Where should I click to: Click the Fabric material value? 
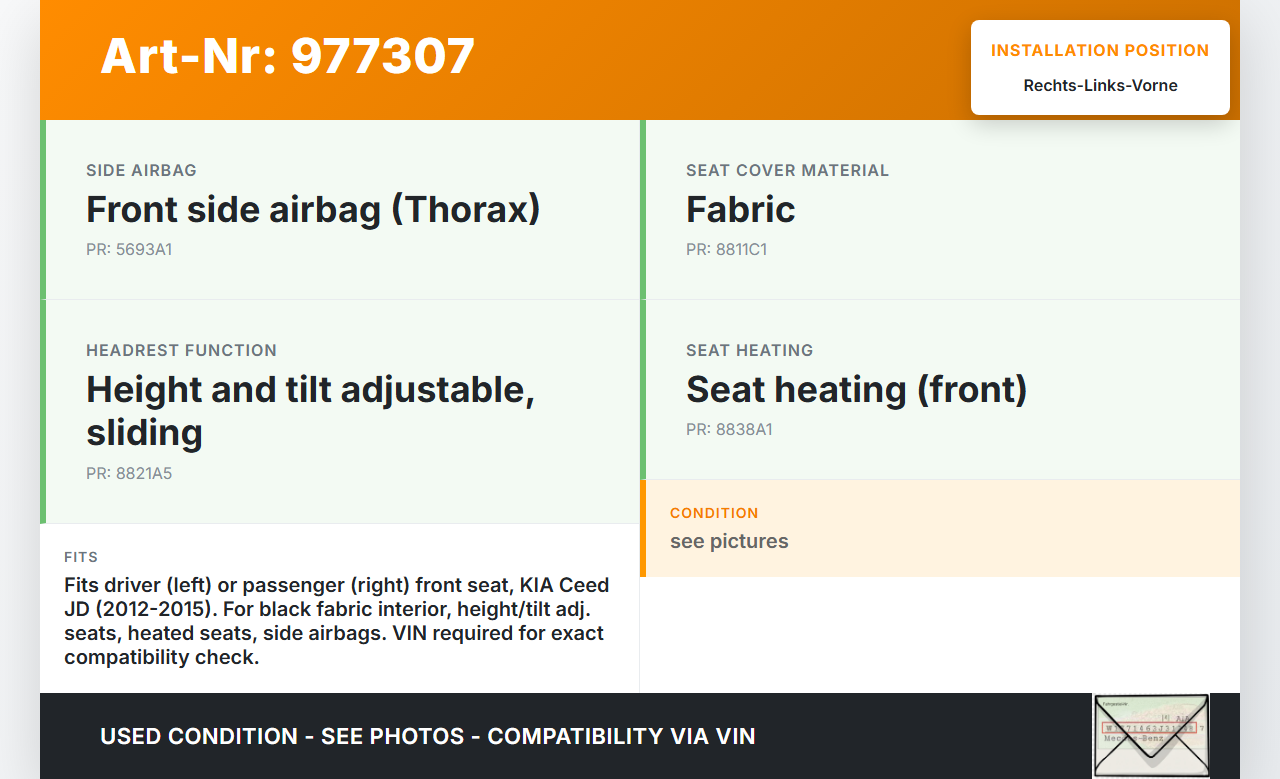740,210
